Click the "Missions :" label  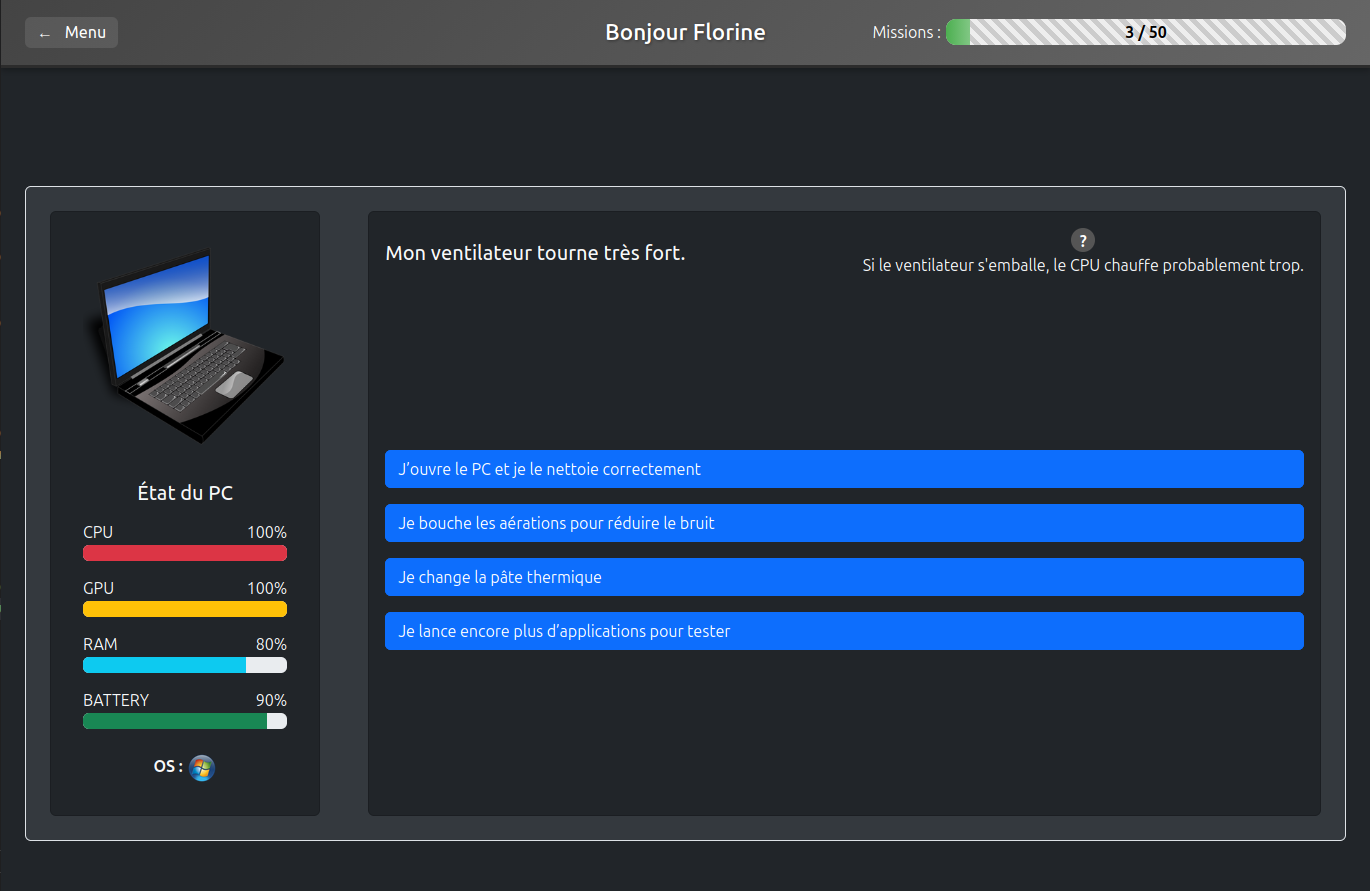pyautogui.click(x=906, y=33)
